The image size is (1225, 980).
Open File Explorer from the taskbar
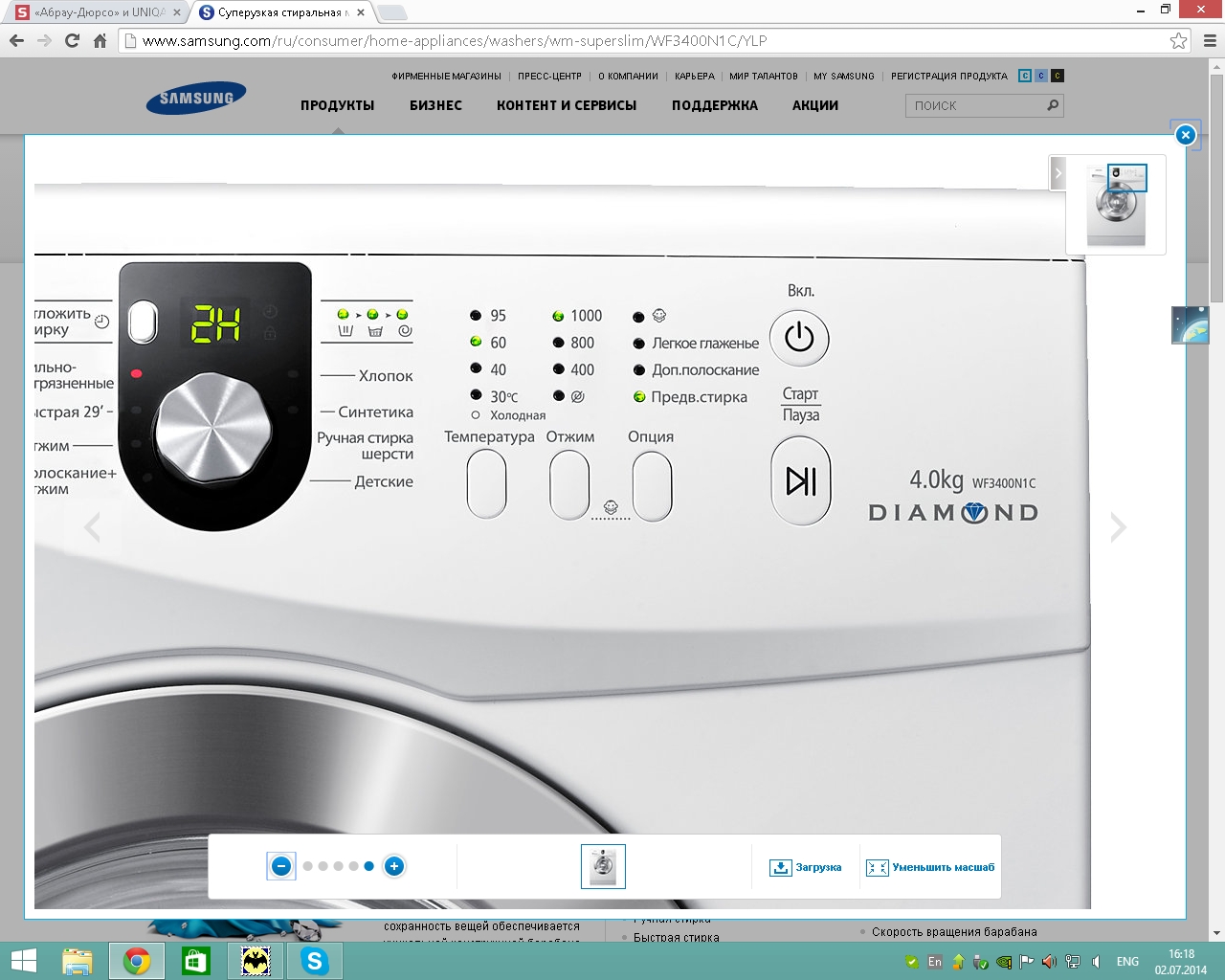77,961
